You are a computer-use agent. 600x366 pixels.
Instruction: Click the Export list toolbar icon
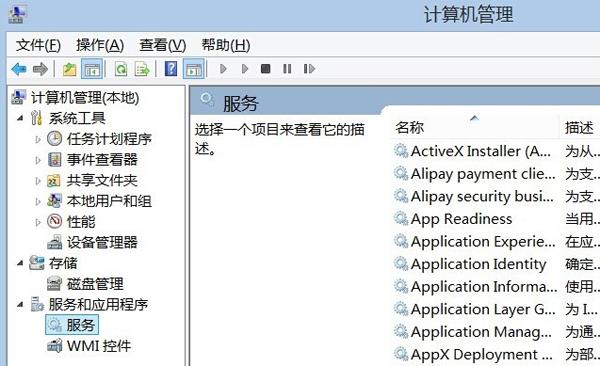pyautogui.click(x=142, y=69)
